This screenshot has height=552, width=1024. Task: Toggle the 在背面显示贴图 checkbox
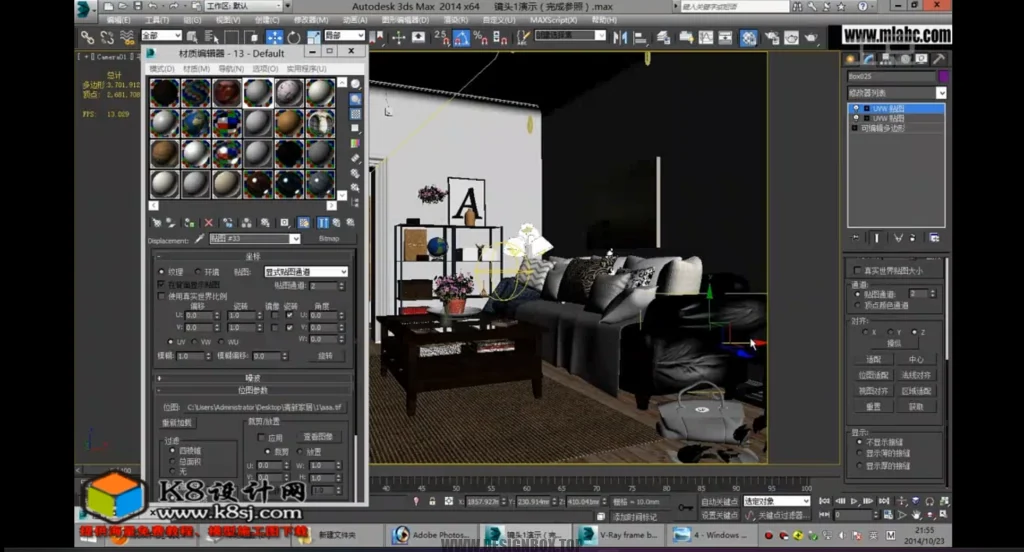click(162, 284)
